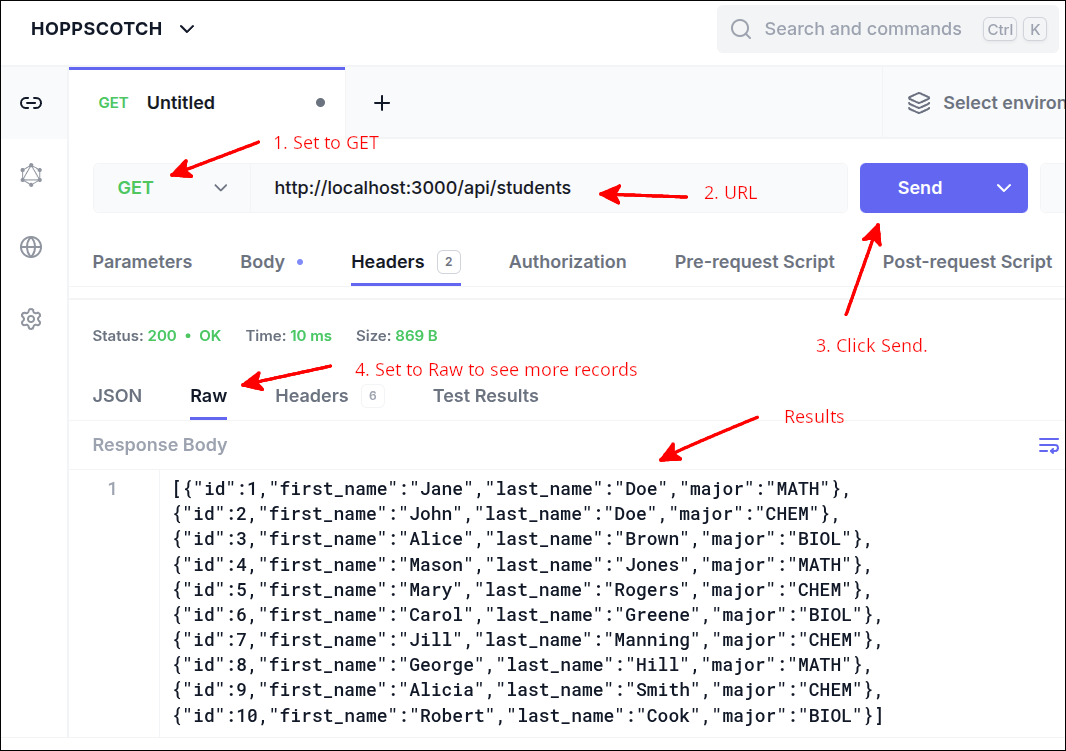Open the GraphQL icon in sidebar

(x=31, y=175)
